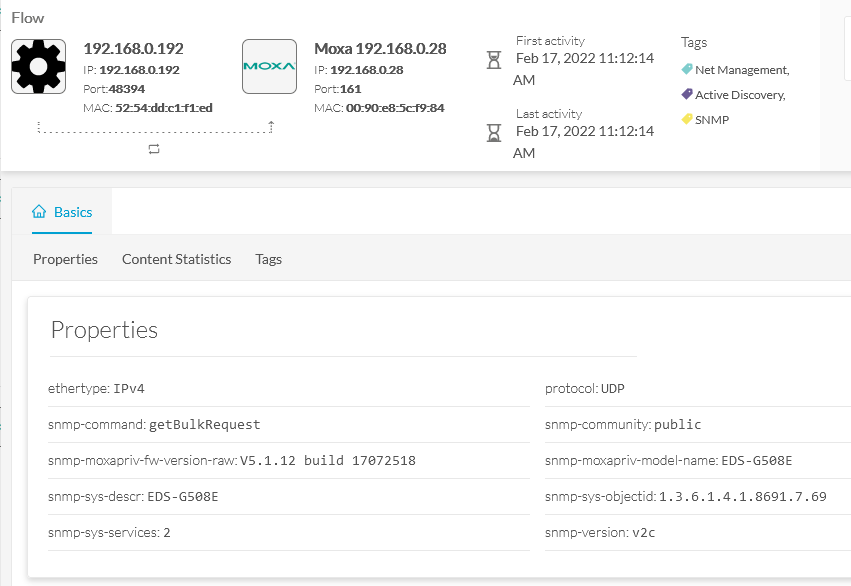This screenshot has height=586, width=851.
Task: Click the snmp-sys-objectid value 1.3.6.1.4.1.8691.7.69
Action: [x=742, y=496]
